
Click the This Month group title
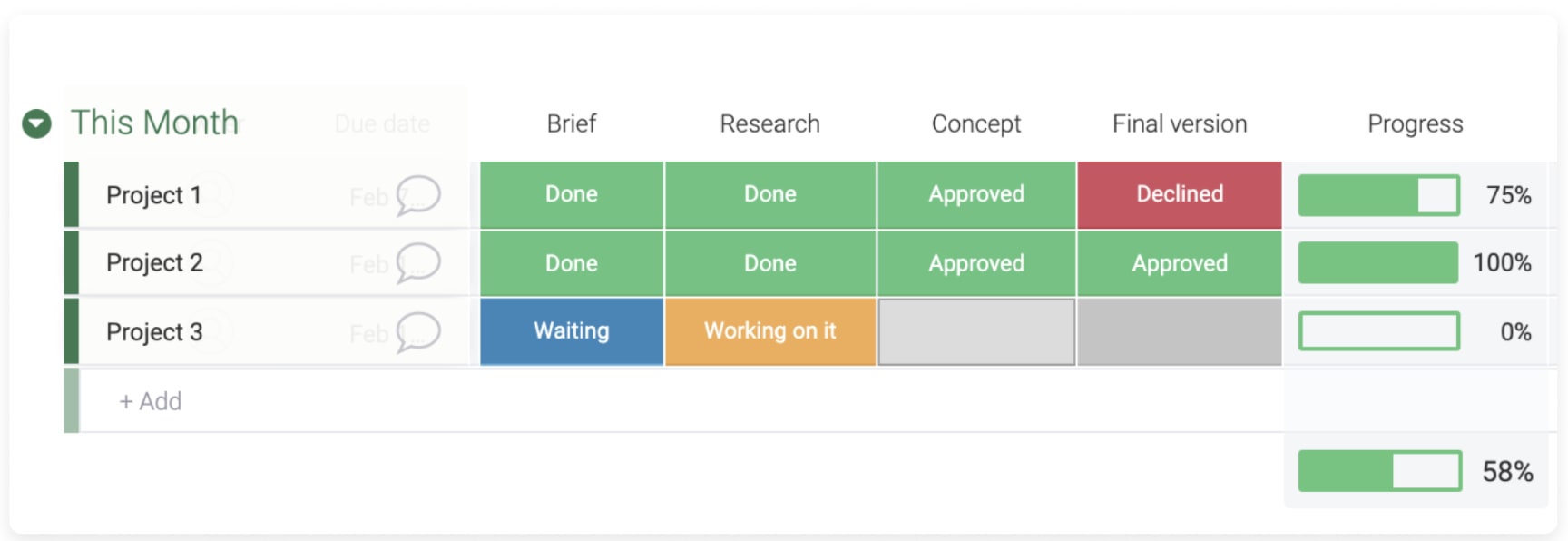coord(155,123)
